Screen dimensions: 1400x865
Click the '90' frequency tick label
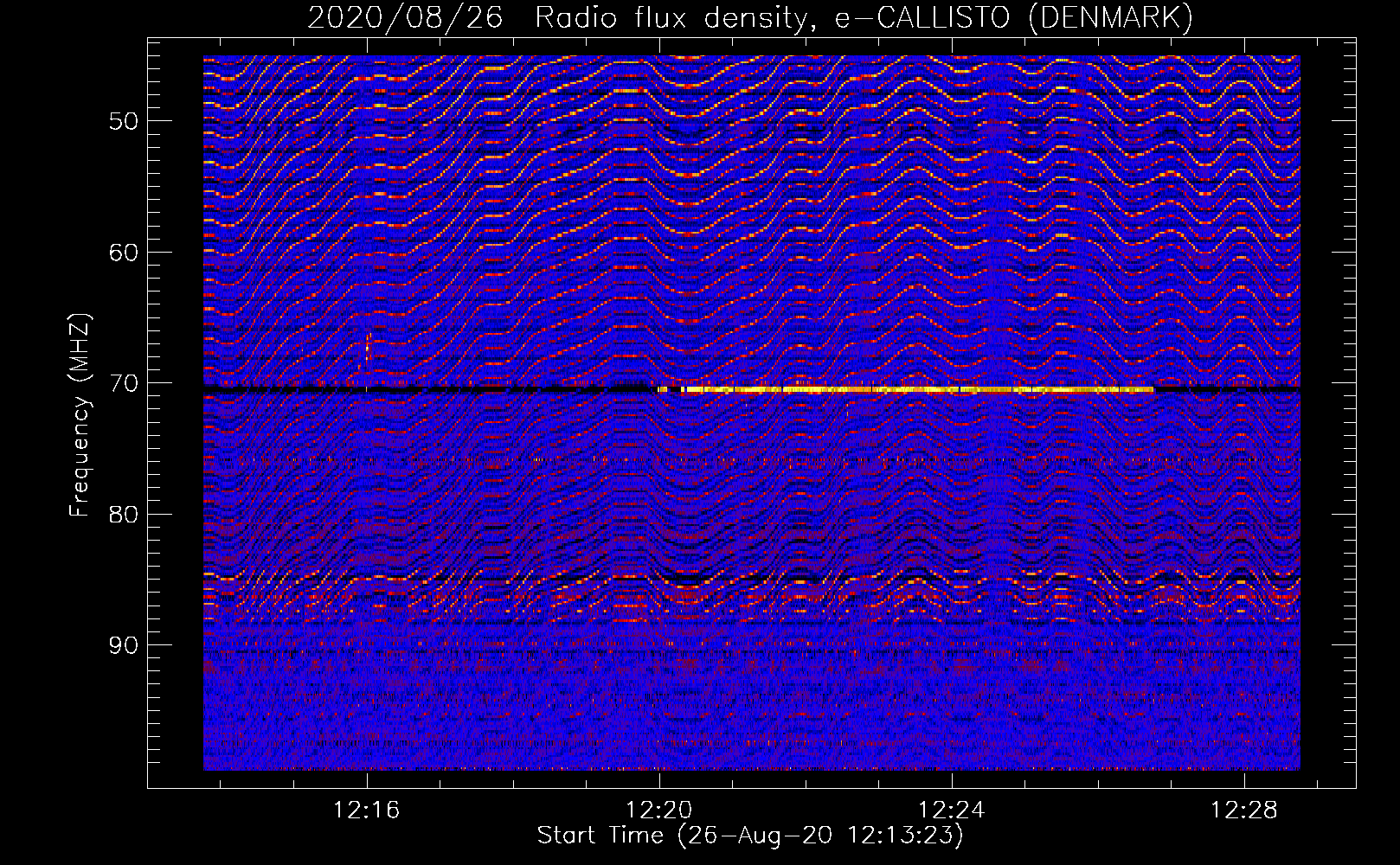tap(124, 645)
